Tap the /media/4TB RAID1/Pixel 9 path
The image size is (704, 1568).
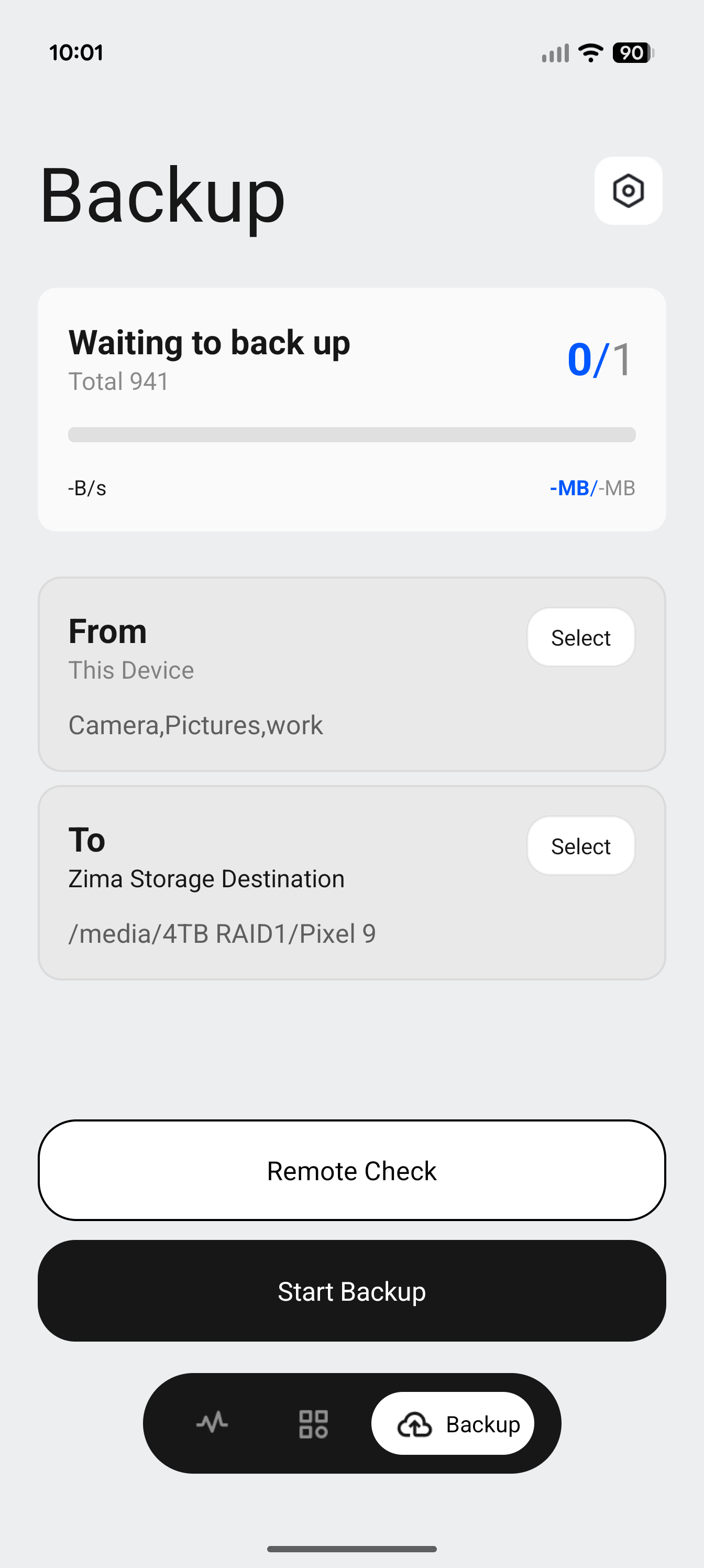(222, 933)
